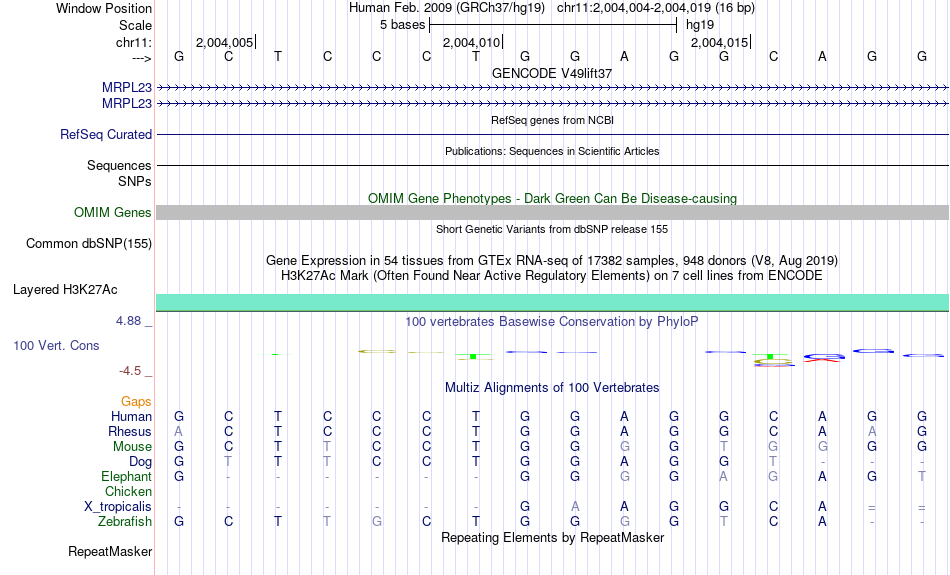This screenshot has height=575, width=950.
Task: Click Multiz Alignments of 100 Vertebrates title
Action: (x=552, y=388)
